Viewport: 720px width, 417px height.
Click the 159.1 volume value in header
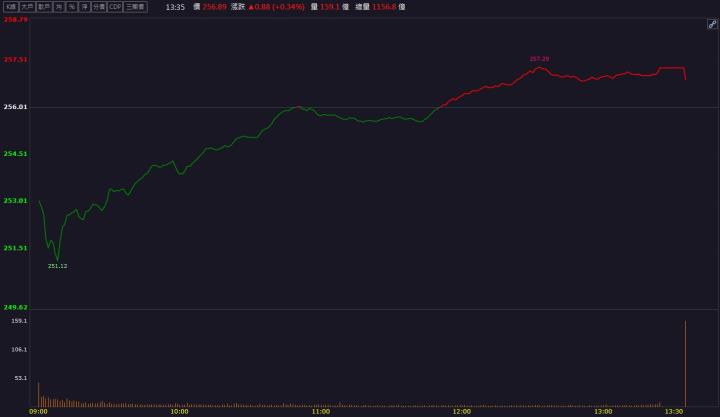(329, 7)
